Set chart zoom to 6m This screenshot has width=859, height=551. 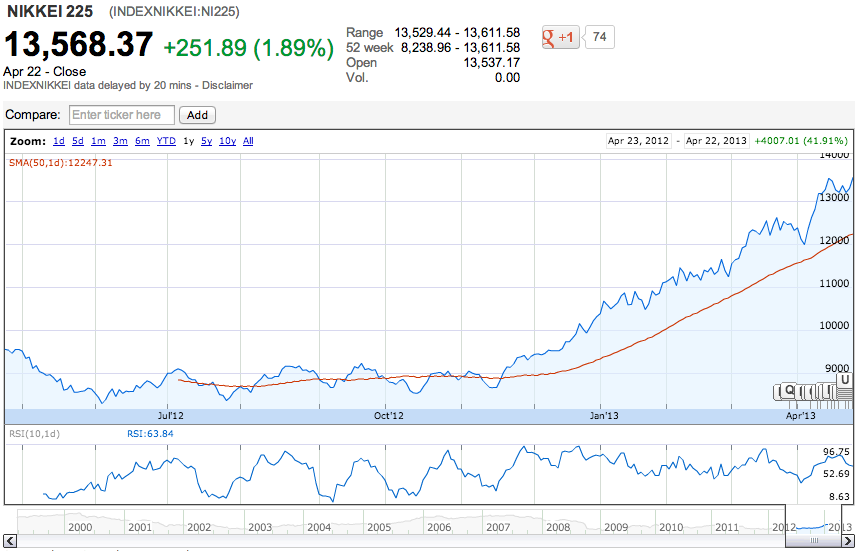point(142,141)
